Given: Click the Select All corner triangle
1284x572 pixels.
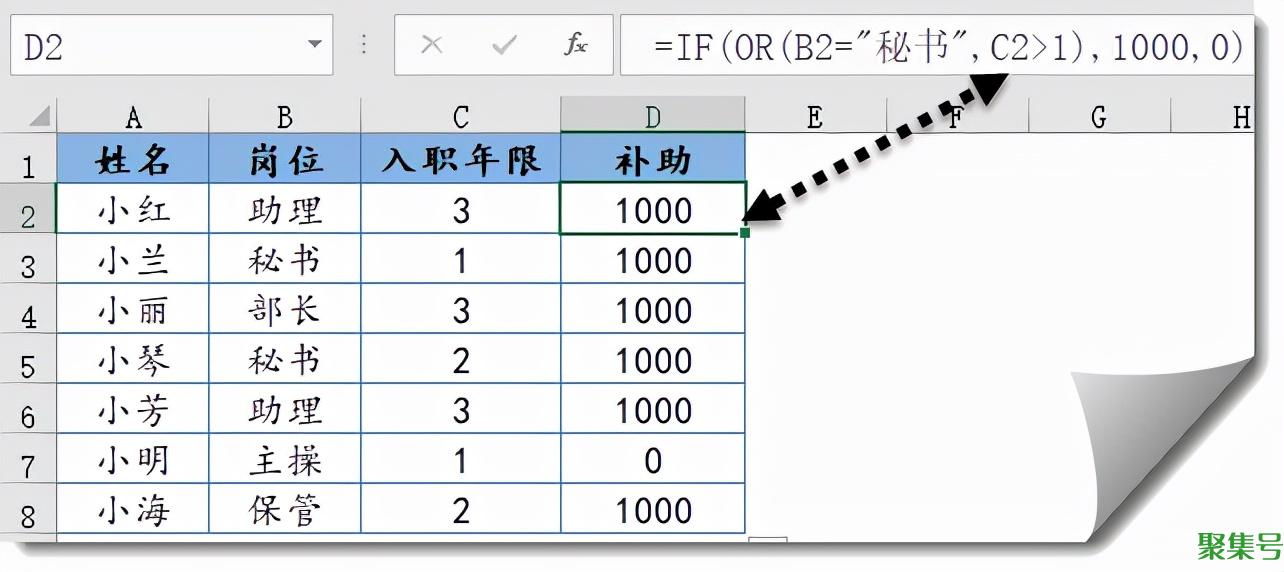Looking at the screenshot, I should click(x=38, y=116).
